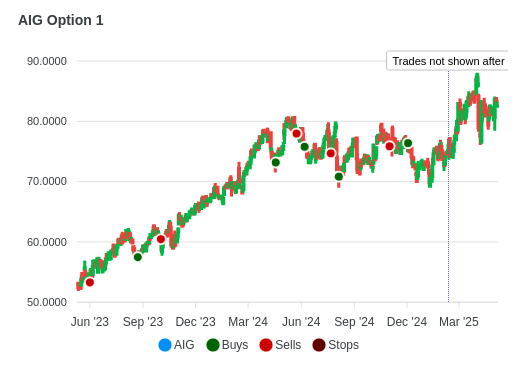Click the green Buys legend circle
Image resolution: width=530 pixels, height=380 pixels.
213,345
